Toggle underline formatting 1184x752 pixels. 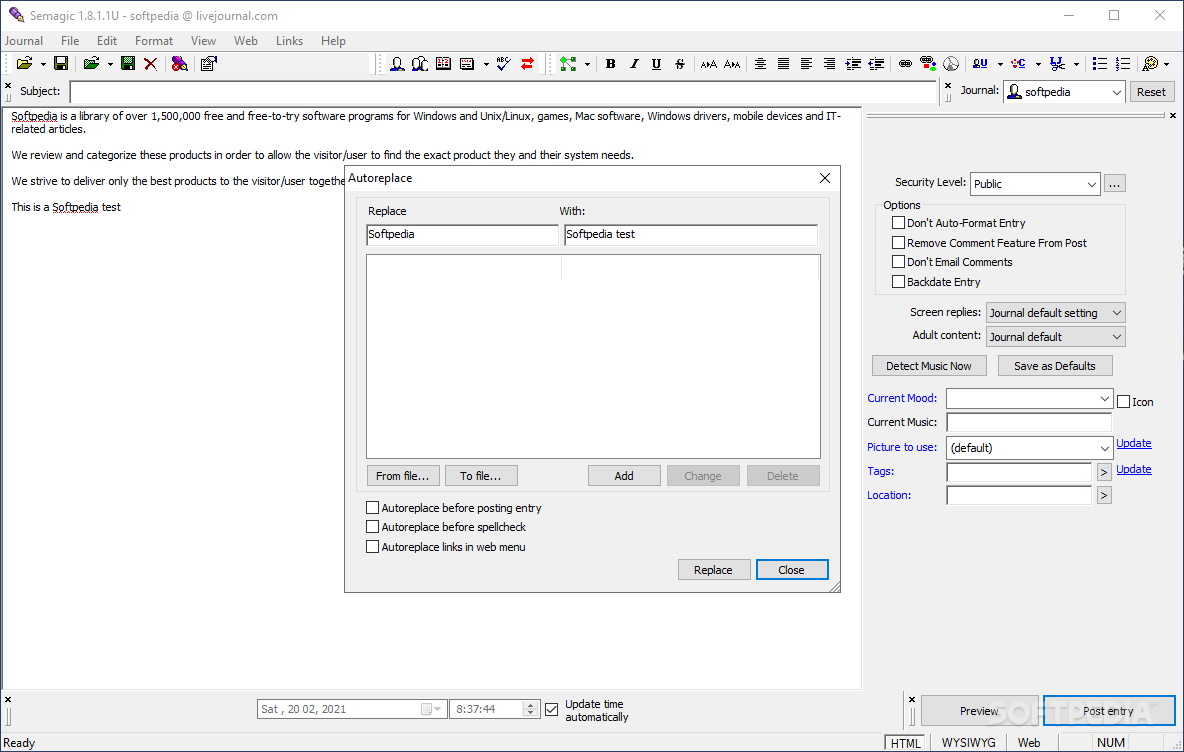pos(656,64)
